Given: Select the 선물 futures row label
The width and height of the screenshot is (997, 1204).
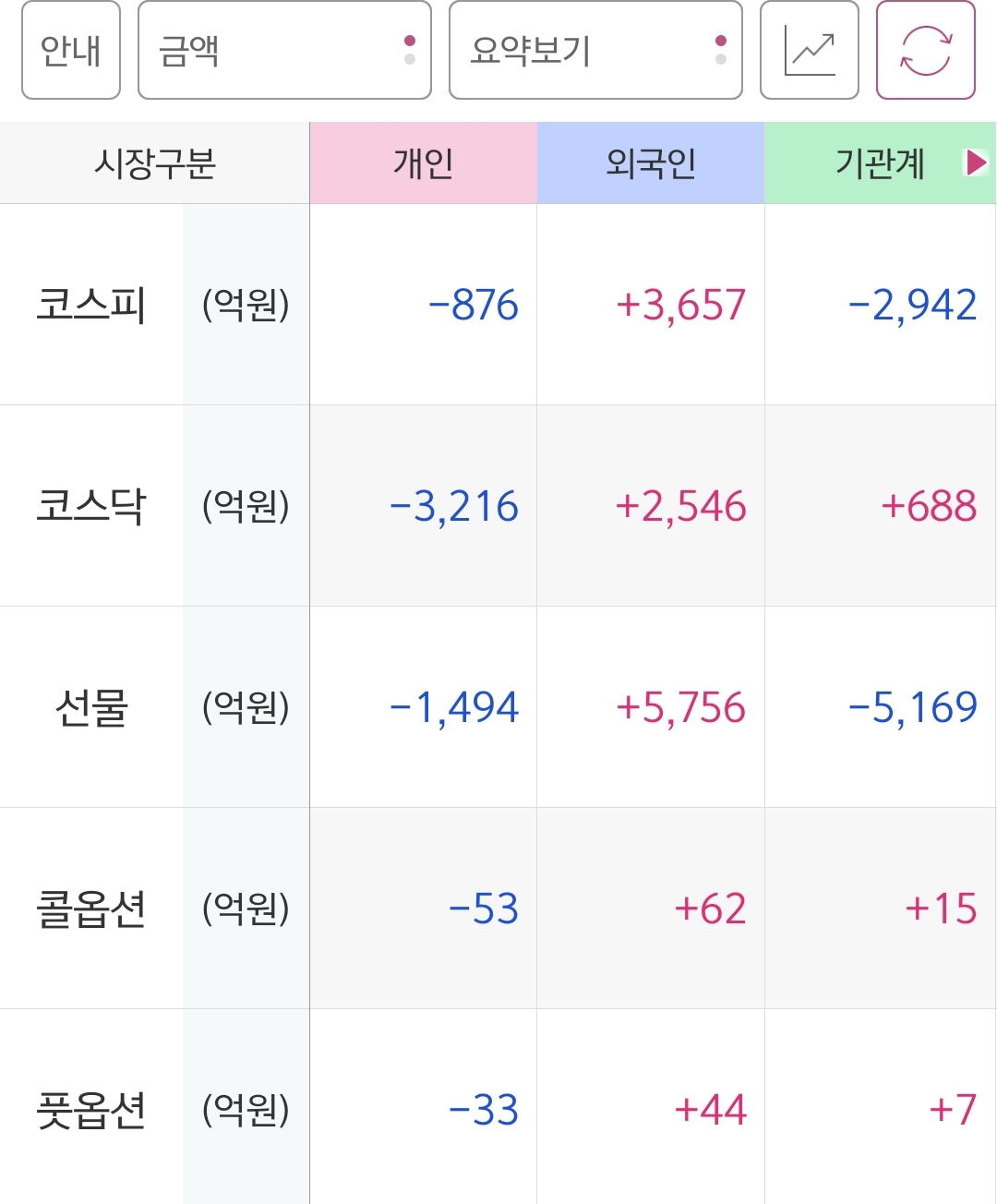Looking at the screenshot, I should (x=91, y=707).
